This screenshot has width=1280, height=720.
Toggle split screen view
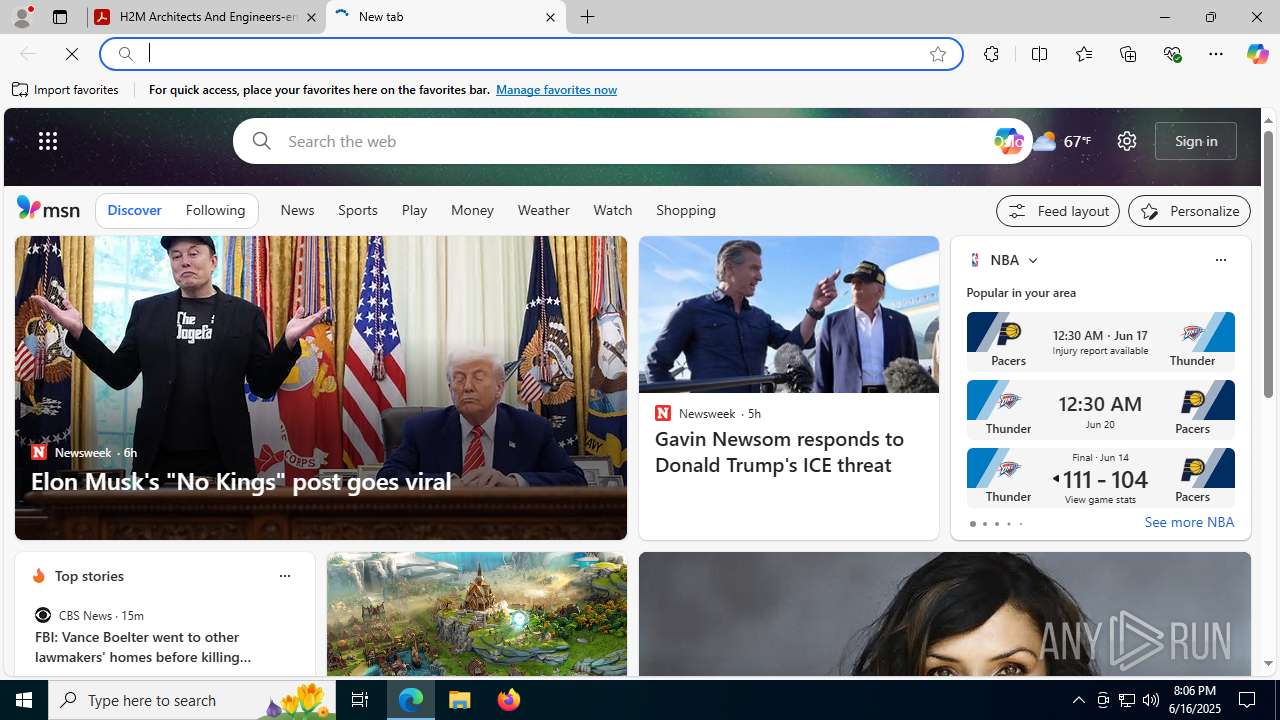click(1040, 54)
